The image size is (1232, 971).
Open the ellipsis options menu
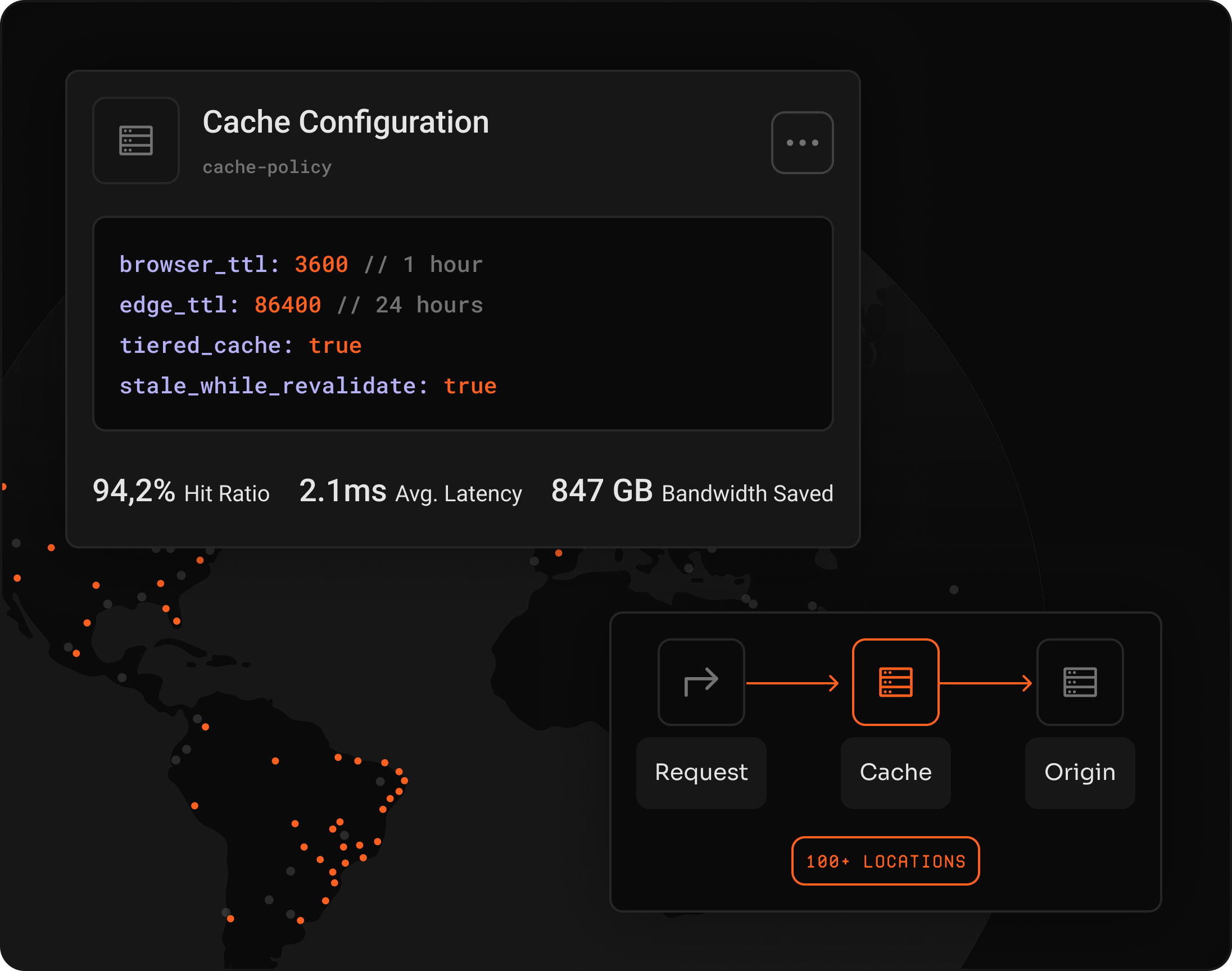pyautogui.click(x=801, y=142)
